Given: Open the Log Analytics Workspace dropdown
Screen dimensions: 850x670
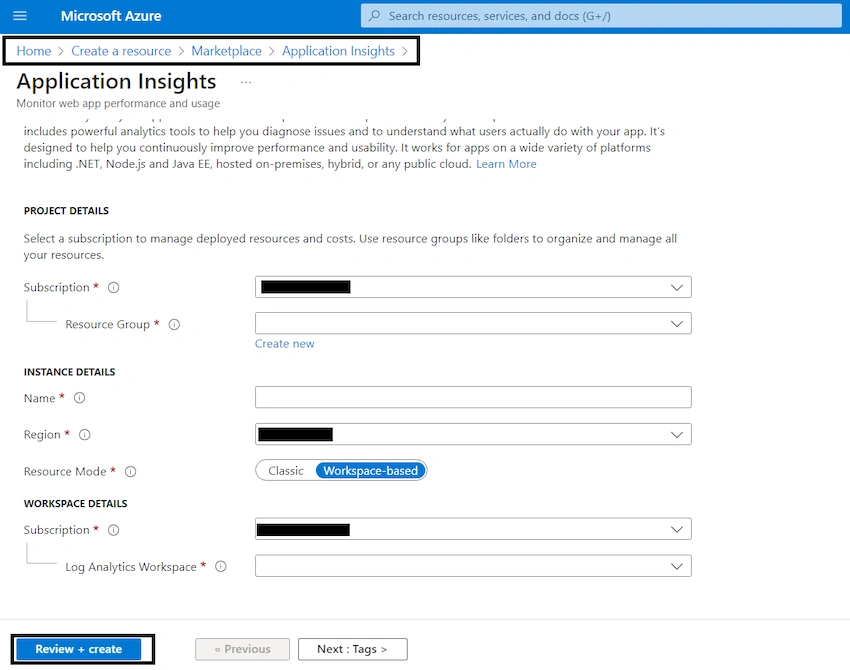Looking at the screenshot, I should [x=473, y=566].
